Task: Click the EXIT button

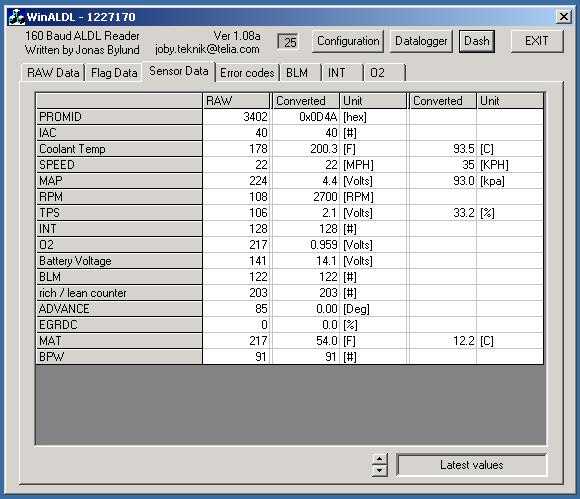Action: point(537,41)
